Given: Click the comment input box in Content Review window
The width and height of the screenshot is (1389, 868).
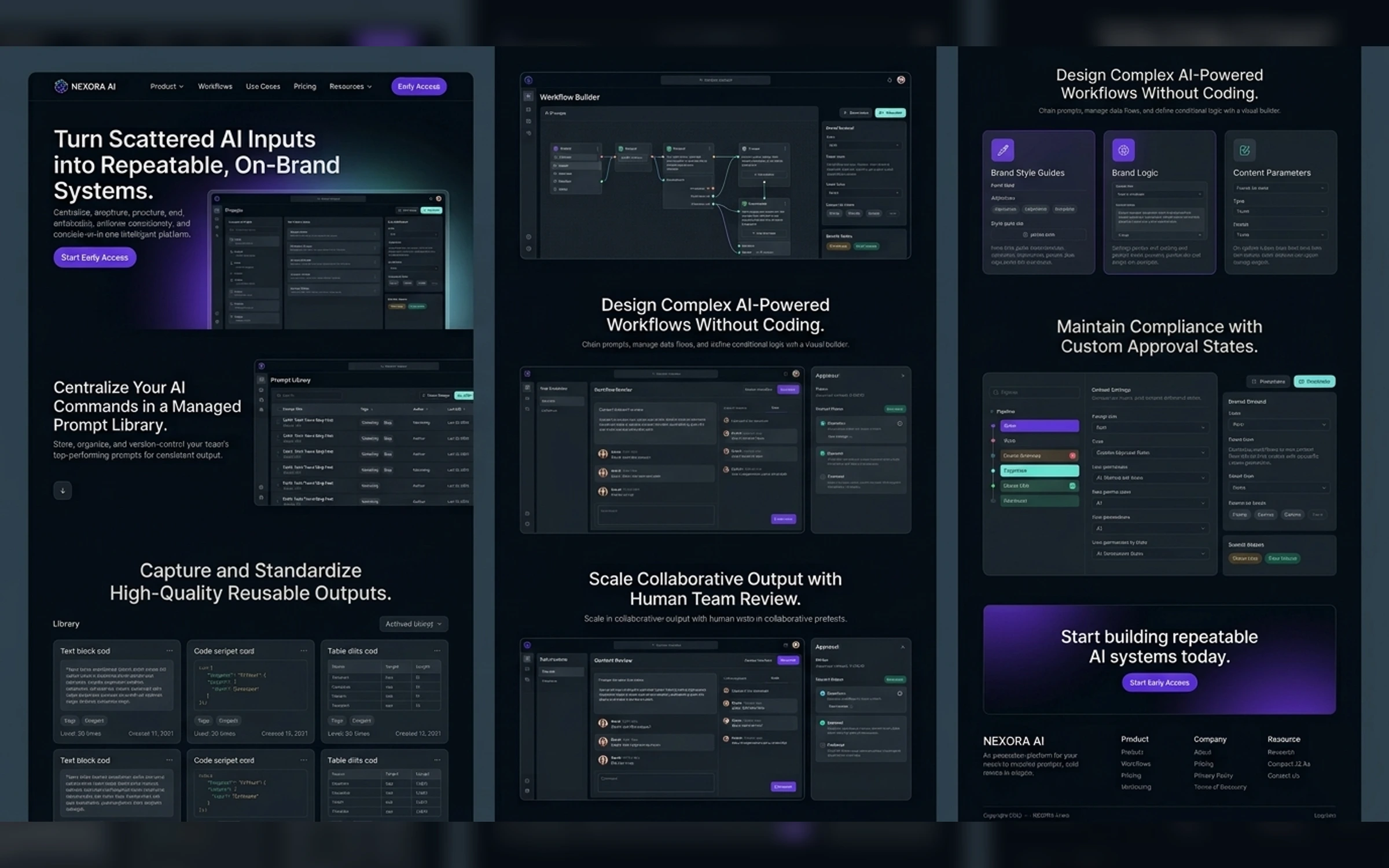Looking at the screenshot, I should click(656, 782).
